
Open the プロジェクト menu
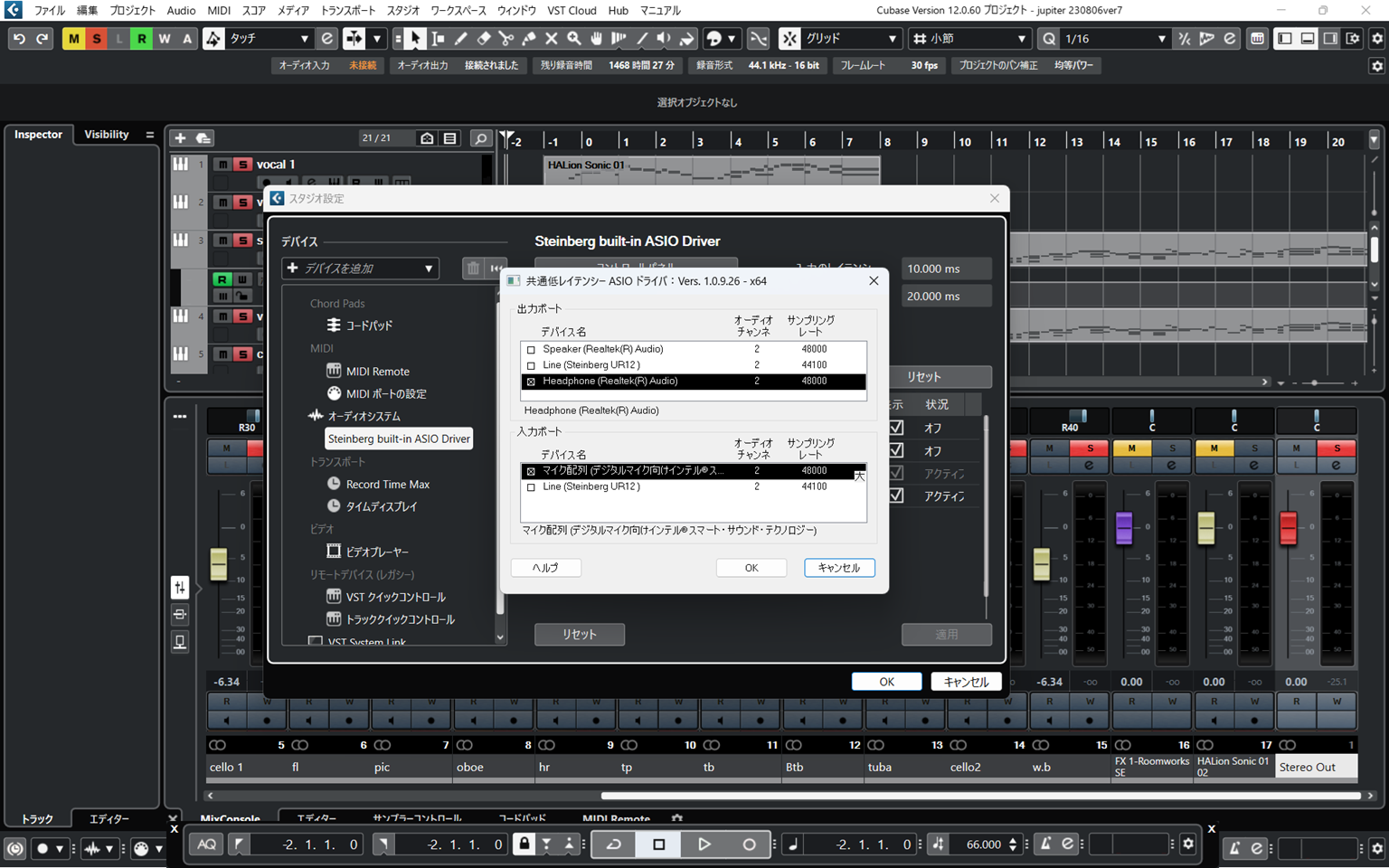pos(133,11)
